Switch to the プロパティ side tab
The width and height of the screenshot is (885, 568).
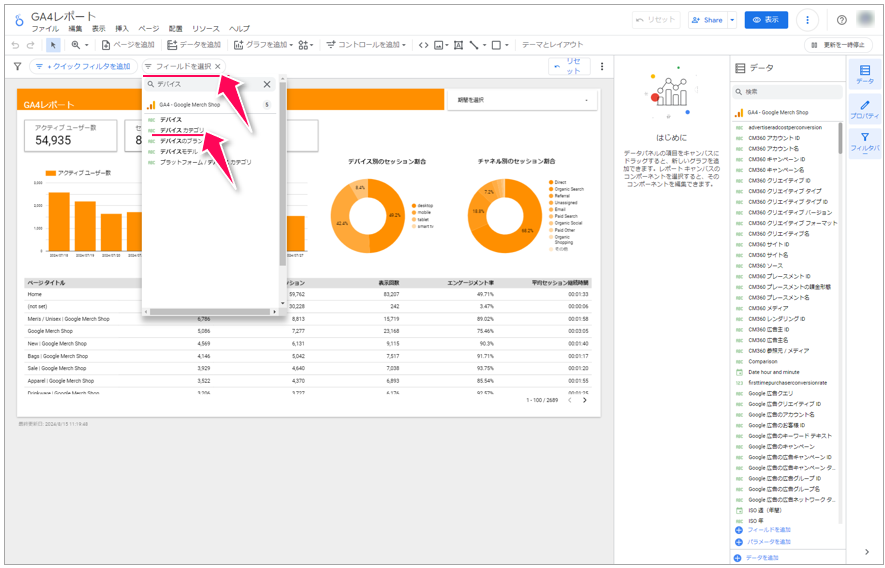[x=865, y=110]
